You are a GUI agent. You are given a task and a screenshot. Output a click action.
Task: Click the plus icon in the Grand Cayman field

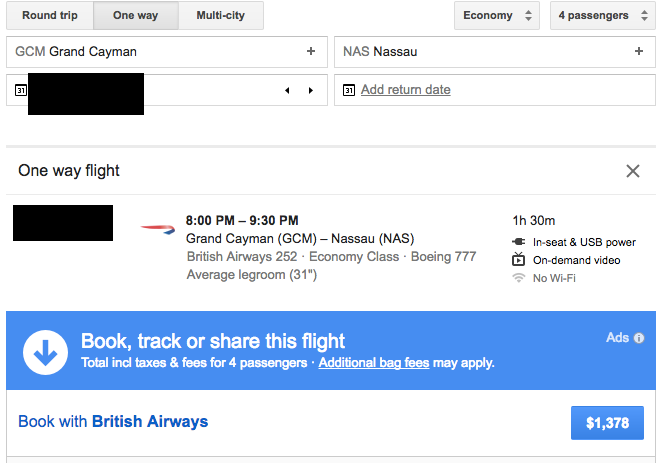pyautogui.click(x=311, y=51)
